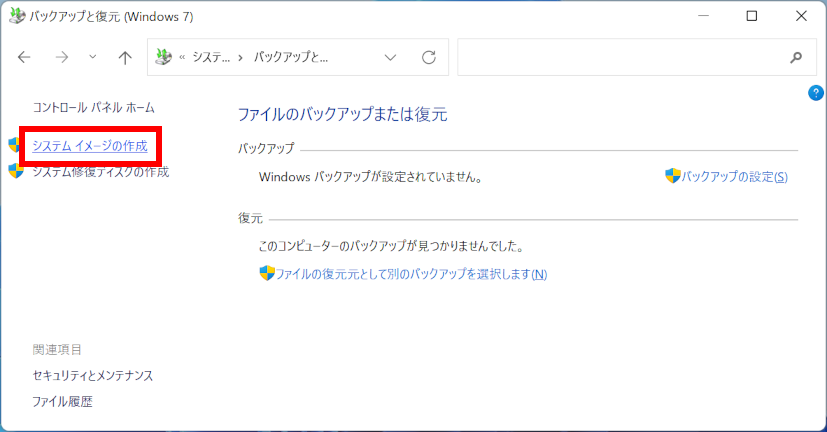This screenshot has width=827, height=432.
Task: Click text このコンピューターのバックアップが見つかりませんでした。
Action: 391,246
